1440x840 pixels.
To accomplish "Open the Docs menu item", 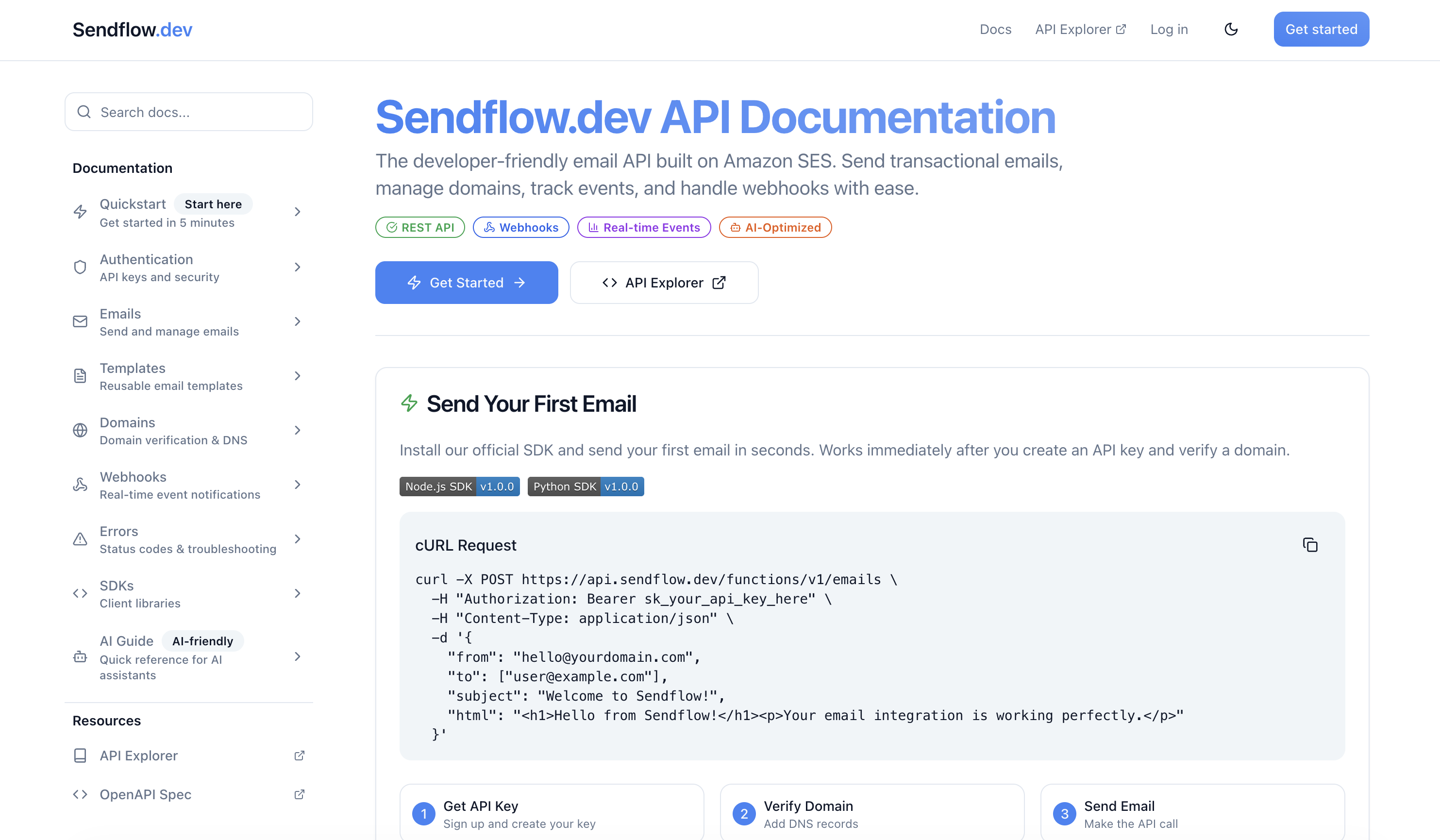I will tap(995, 29).
